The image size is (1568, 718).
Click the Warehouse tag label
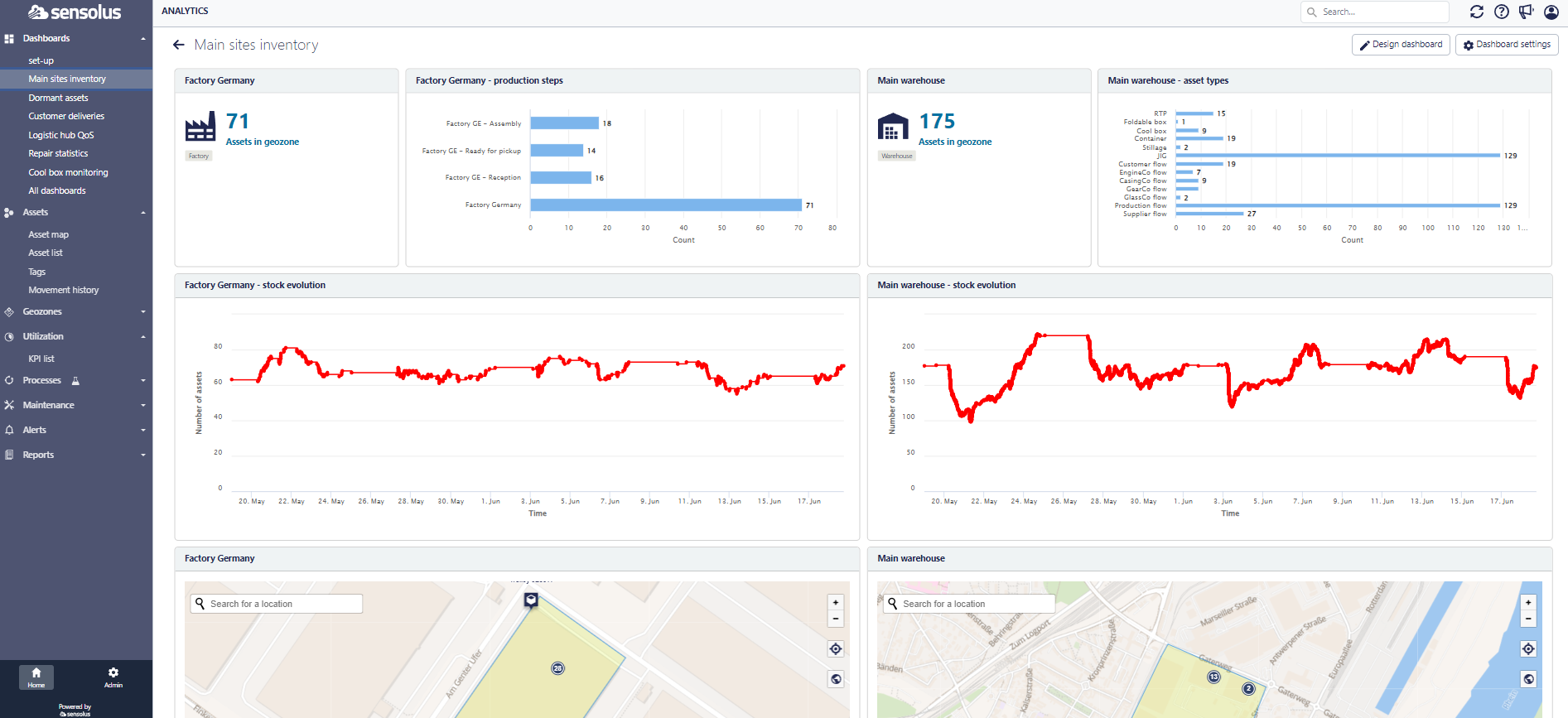click(x=897, y=156)
